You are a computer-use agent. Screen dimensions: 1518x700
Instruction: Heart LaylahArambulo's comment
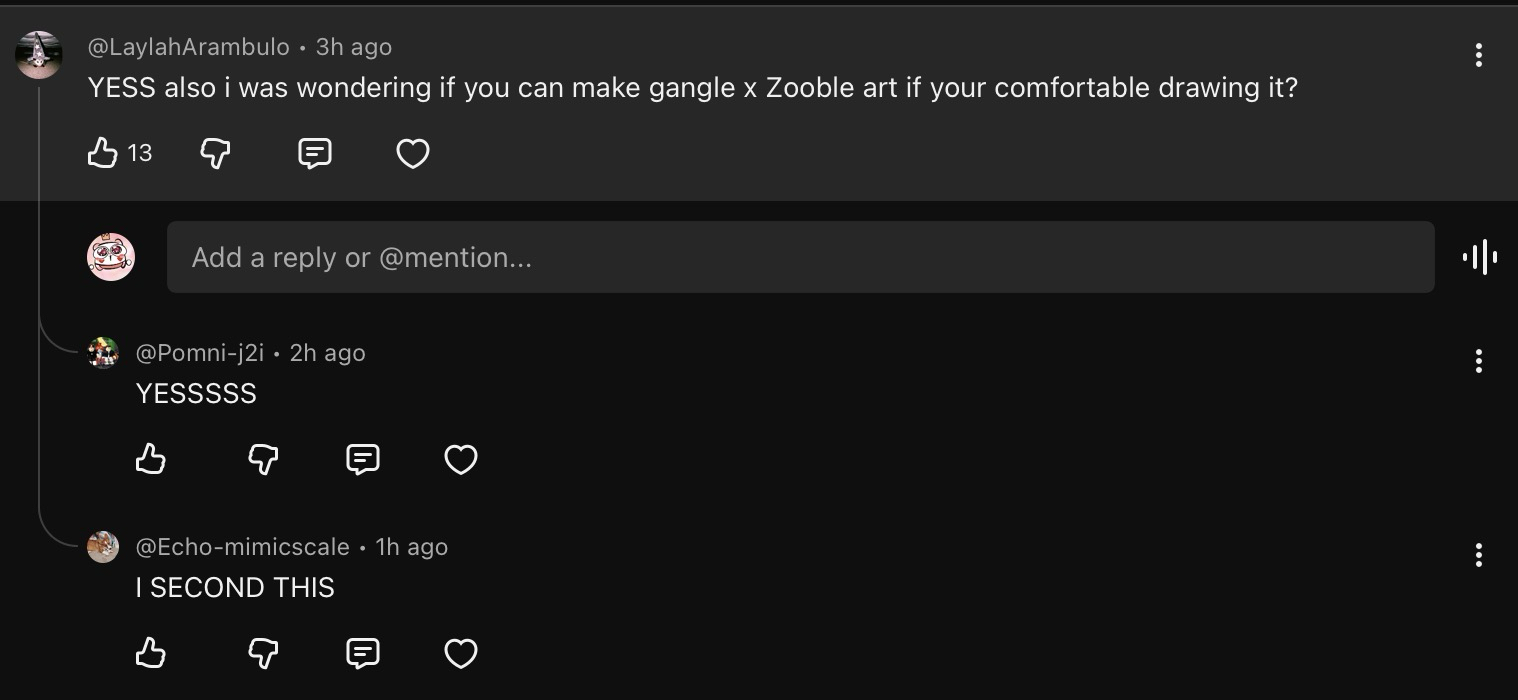(x=413, y=153)
